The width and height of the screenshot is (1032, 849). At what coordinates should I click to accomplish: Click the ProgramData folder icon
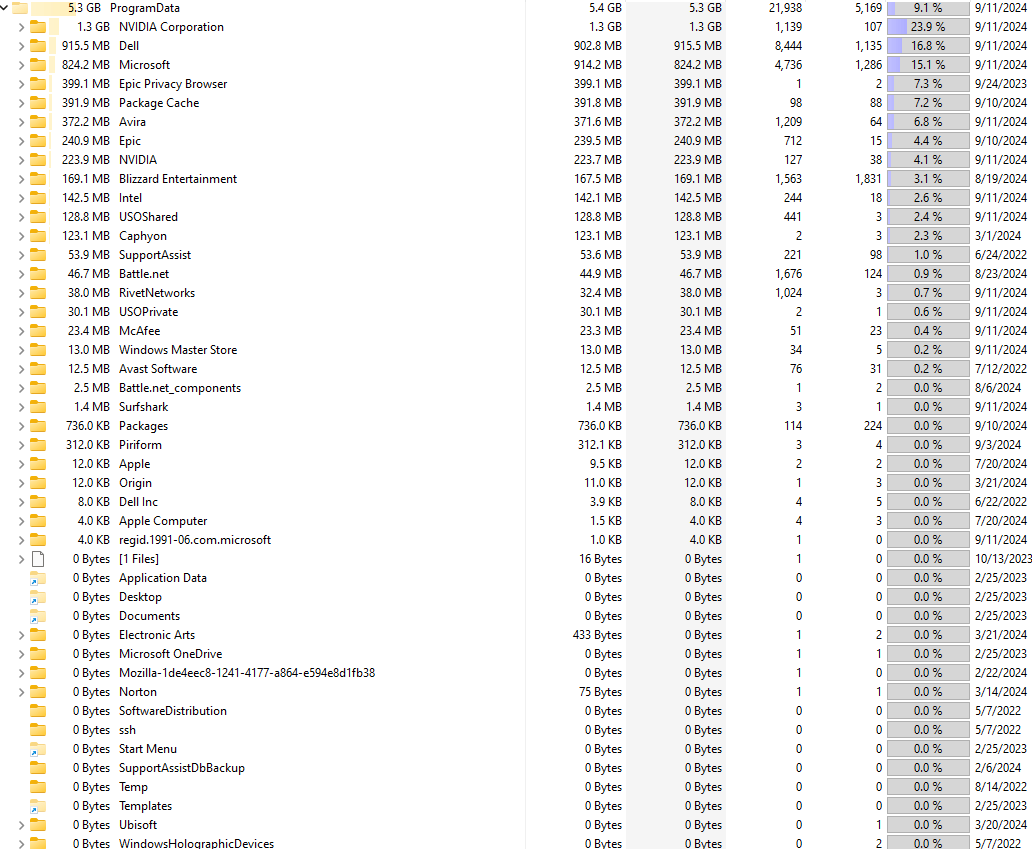tap(20, 8)
